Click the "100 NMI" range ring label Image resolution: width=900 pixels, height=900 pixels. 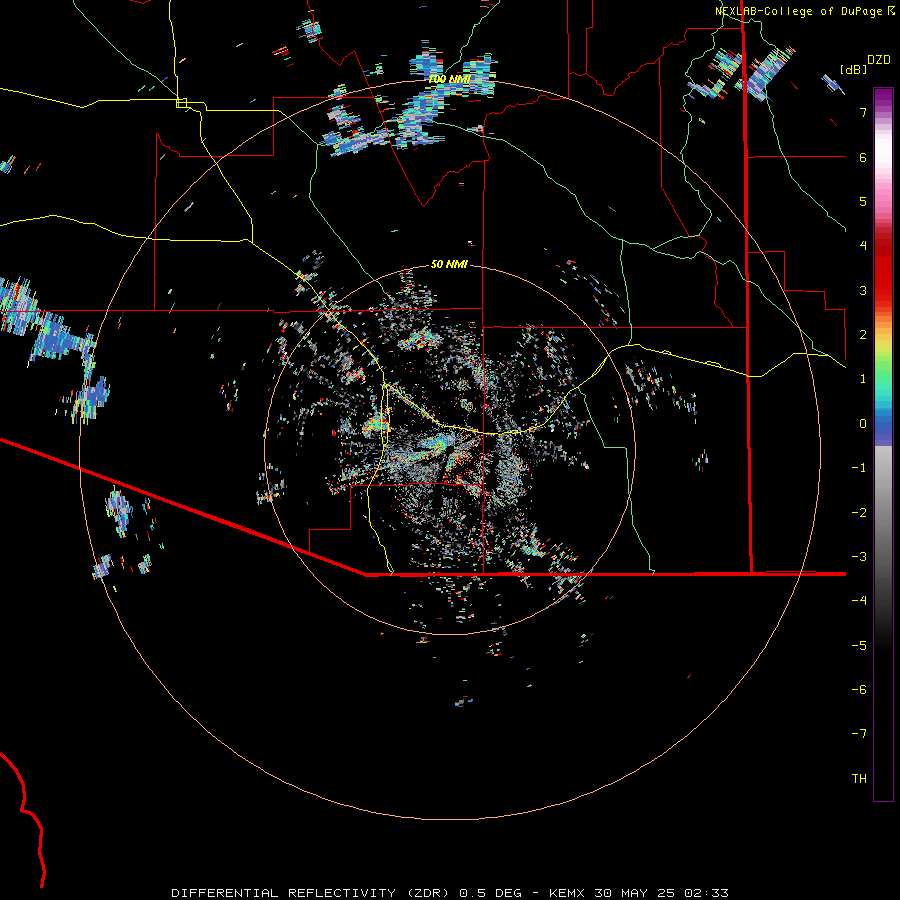449,79
